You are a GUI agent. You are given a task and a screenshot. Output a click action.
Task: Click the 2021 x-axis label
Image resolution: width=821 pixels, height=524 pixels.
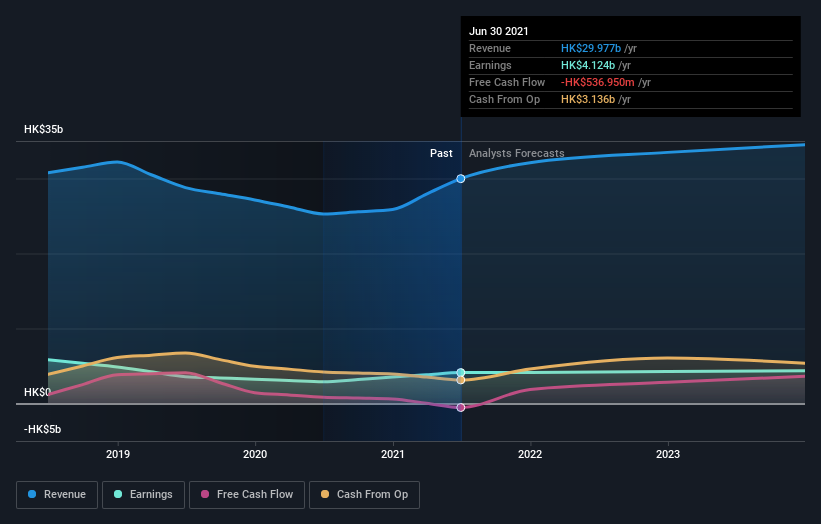[x=393, y=454]
